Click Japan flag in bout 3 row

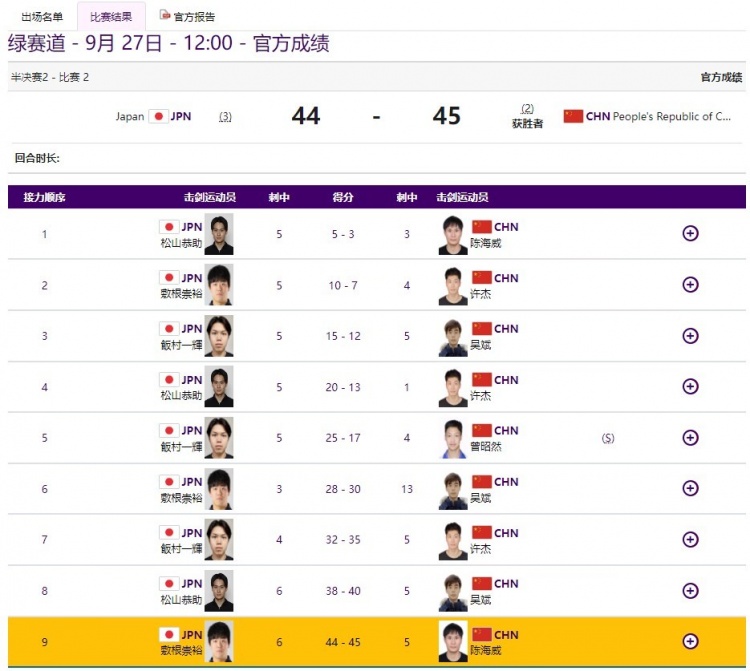click(x=169, y=329)
